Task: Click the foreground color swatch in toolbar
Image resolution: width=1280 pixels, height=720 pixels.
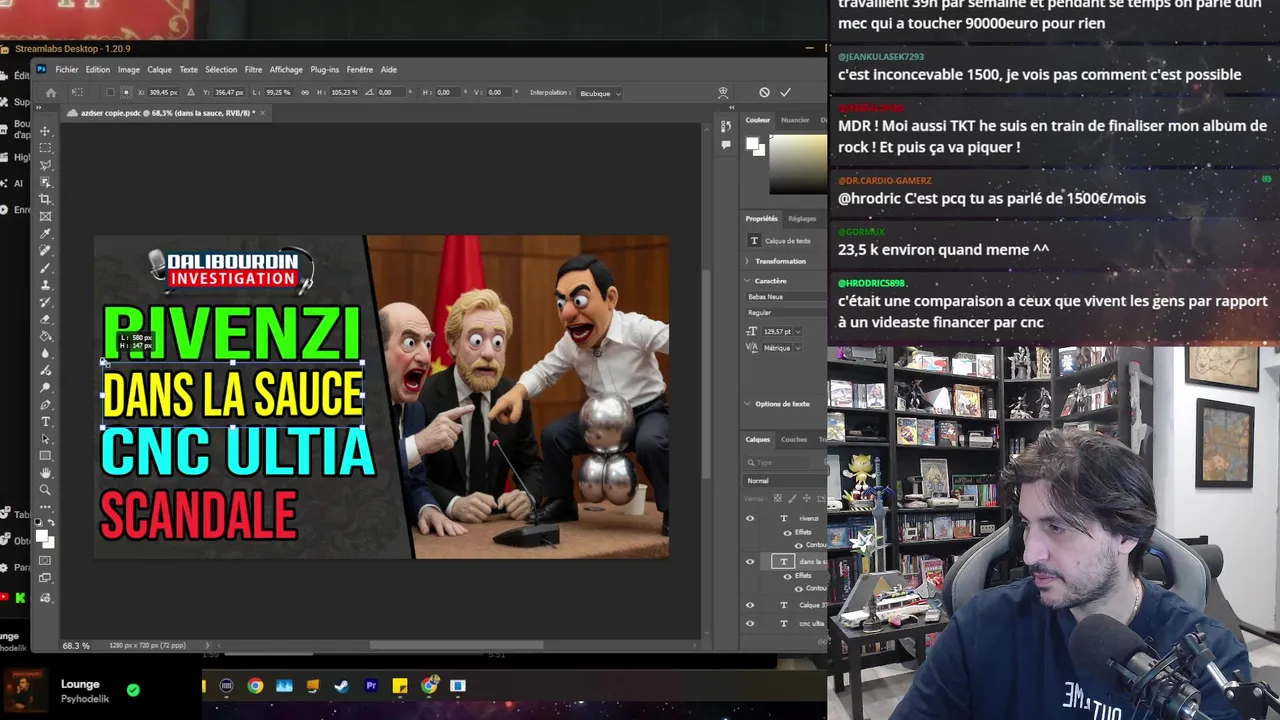Action: (42, 537)
